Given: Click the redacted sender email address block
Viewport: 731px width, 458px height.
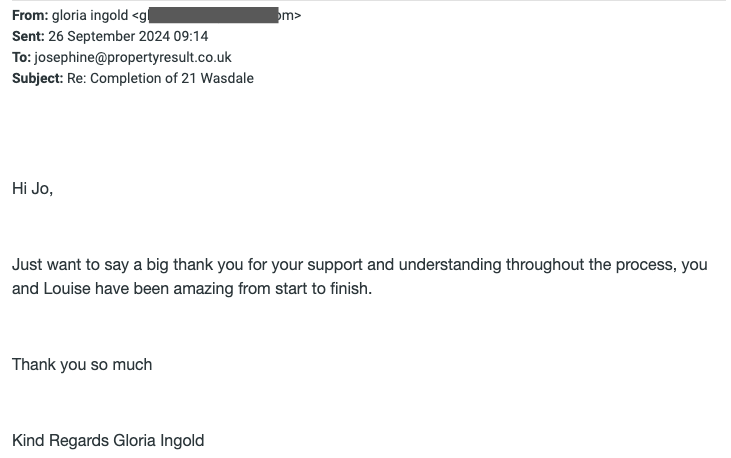Looking at the screenshot, I should pyautogui.click(x=213, y=15).
